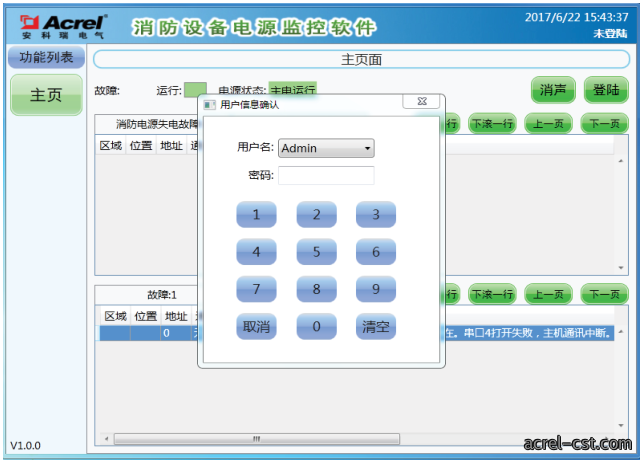Go to 主页 in the function list

[46, 95]
